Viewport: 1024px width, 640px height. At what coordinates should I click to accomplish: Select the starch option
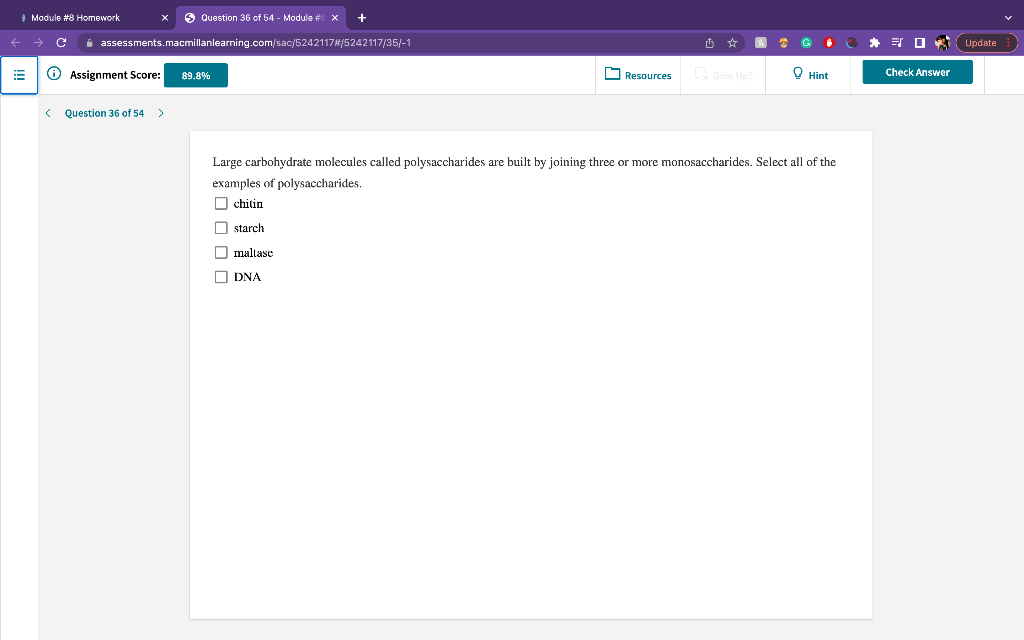[x=221, y=227]
